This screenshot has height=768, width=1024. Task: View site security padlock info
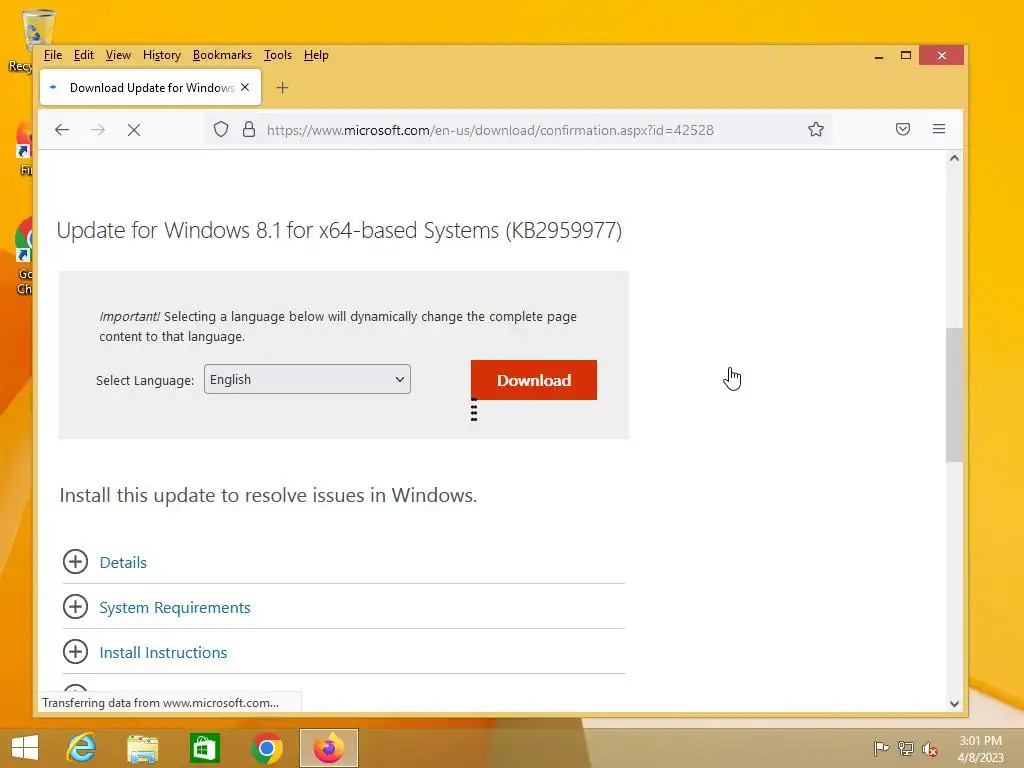(249, 129)
